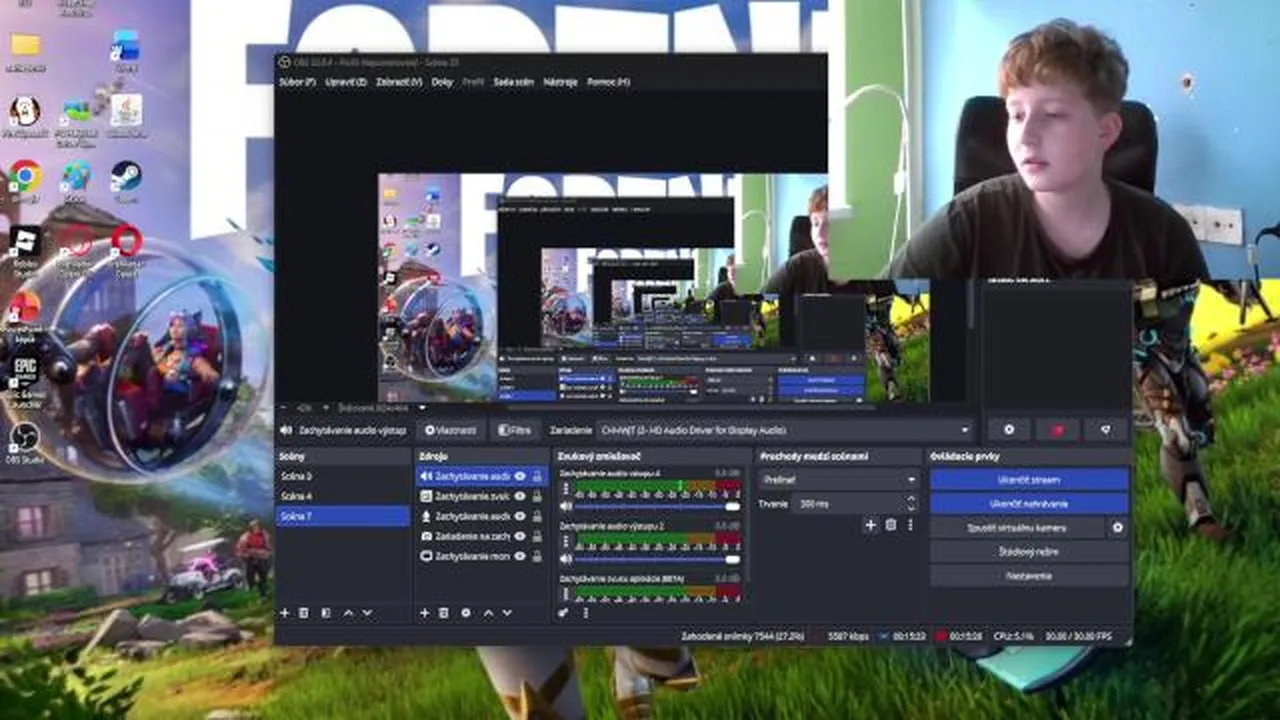
Task: Open the Zobraziť menu
Action: 399,82
